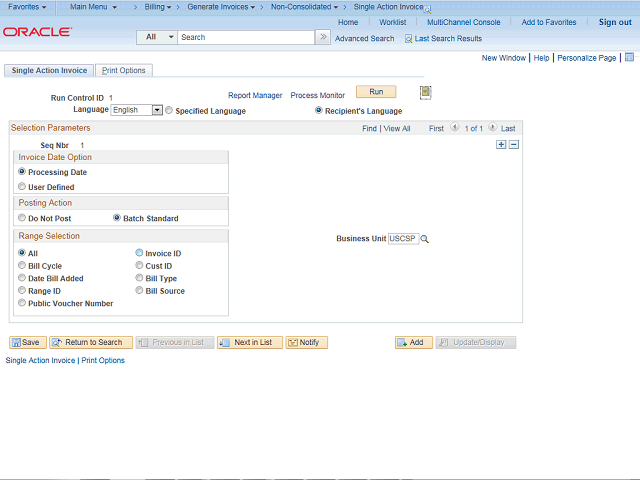Switch to the Single Action Invoice tab
The height and width of the screenshot is (480, 640).
49,70
